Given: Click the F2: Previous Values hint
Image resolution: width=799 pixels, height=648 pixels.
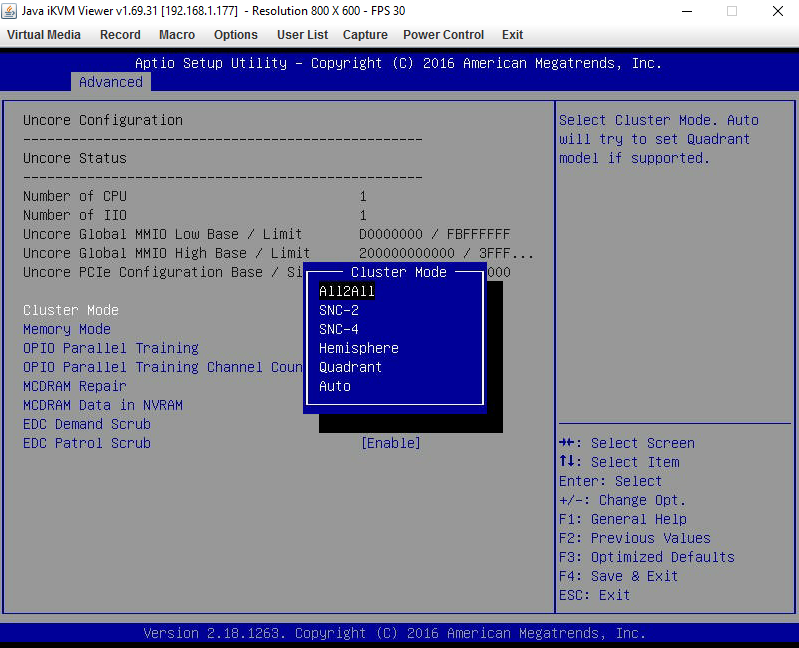Looking at the screenshot, I should click(x=634, y=538).
